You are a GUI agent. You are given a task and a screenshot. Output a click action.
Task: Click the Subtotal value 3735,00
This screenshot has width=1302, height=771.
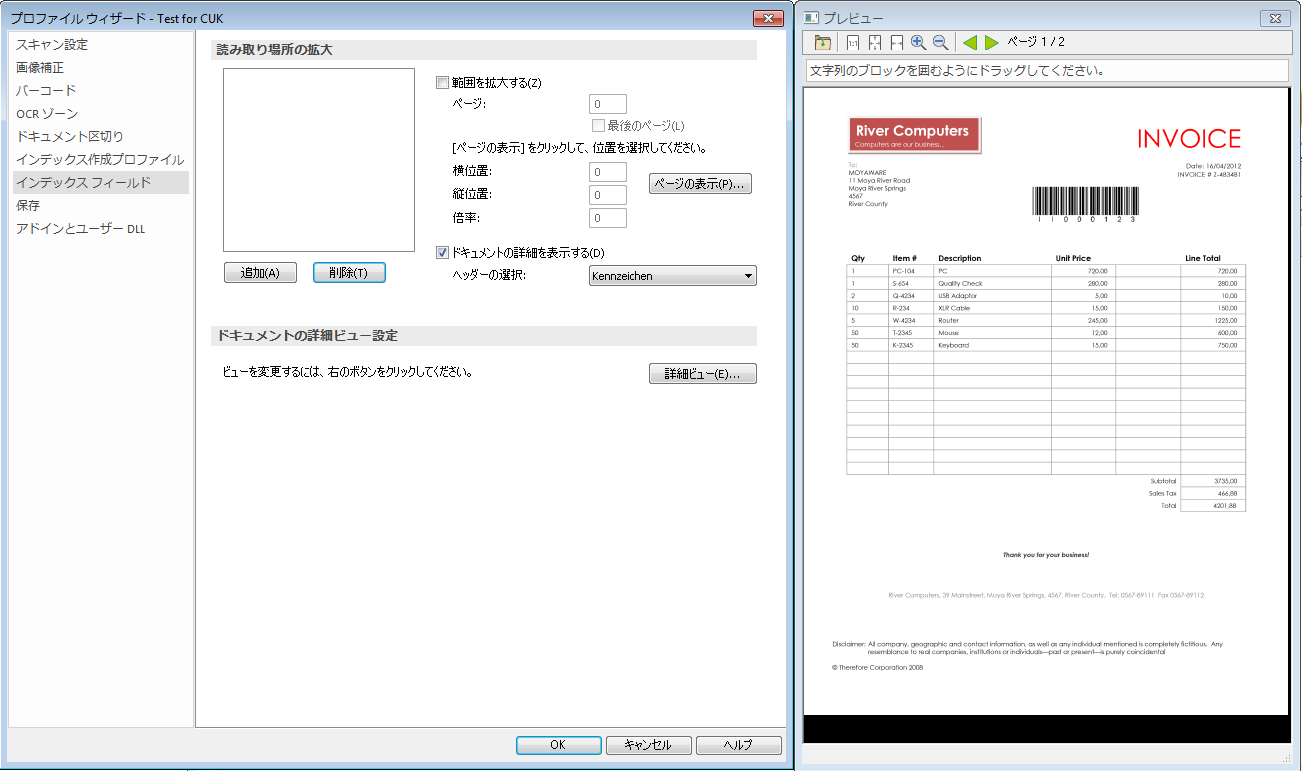1227,481
